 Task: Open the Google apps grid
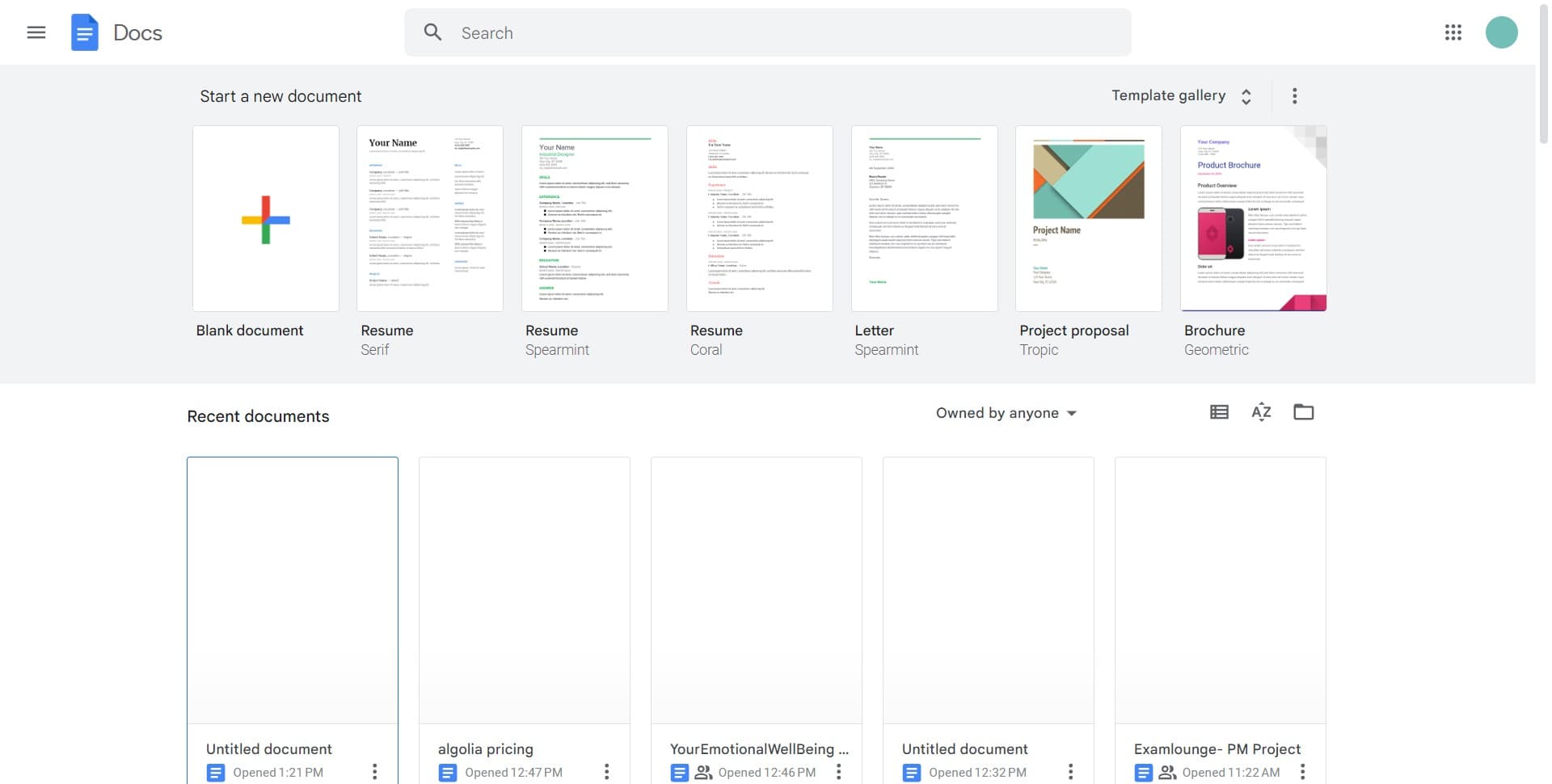[1453, 32]
